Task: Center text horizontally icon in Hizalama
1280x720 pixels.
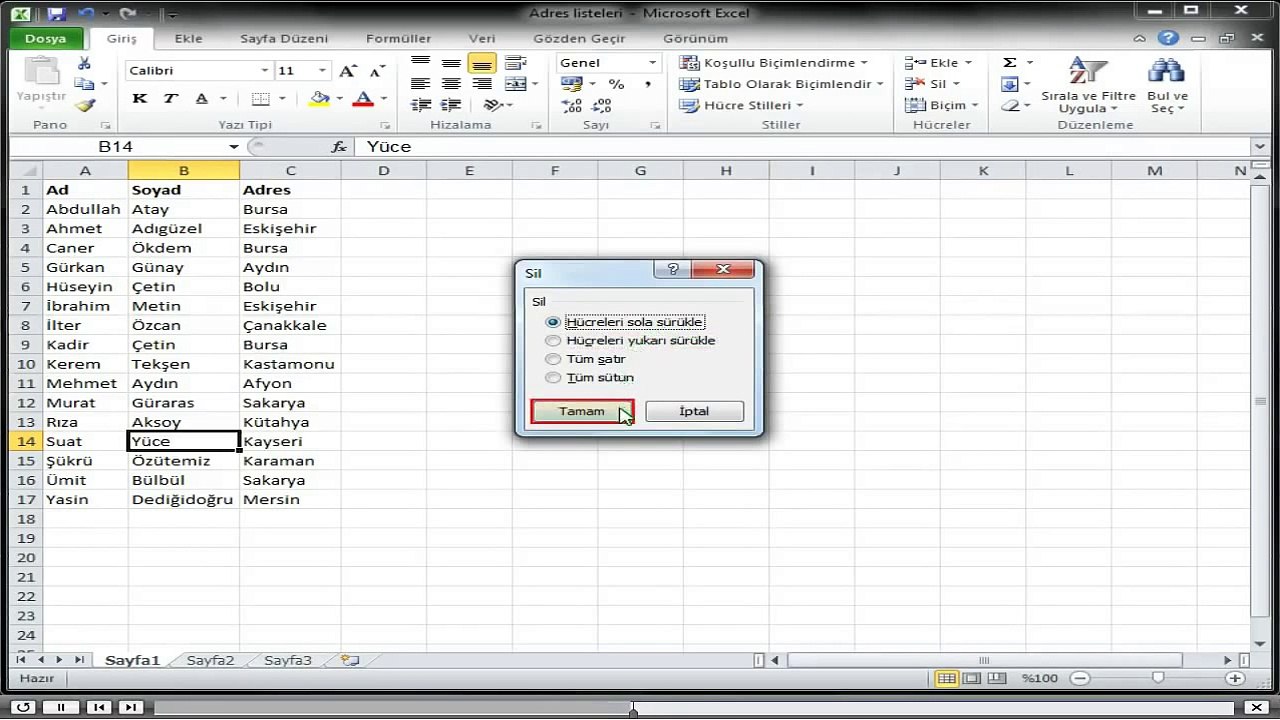Action: tap(451, 84)
